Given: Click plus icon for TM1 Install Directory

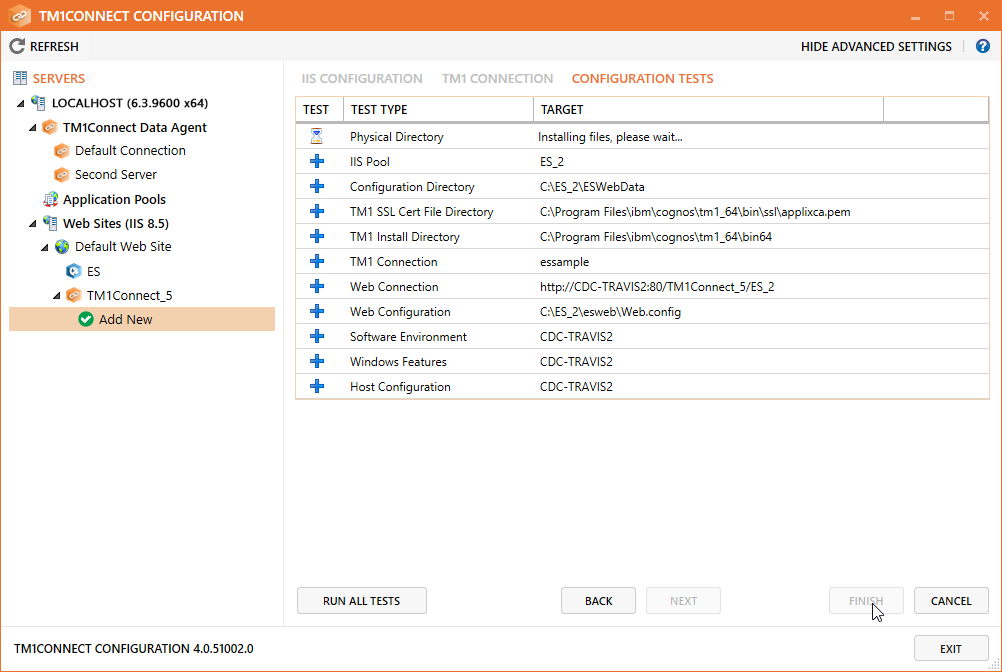Looking at the screenshot, I should [x=317, y=236].
